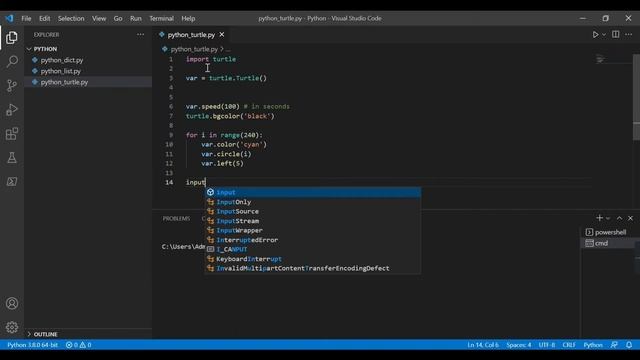Image resolution: width=640 pixels, height=360 pixels.
Task: Change CRLF end of line sequence
Action: [x=569, y=345]
